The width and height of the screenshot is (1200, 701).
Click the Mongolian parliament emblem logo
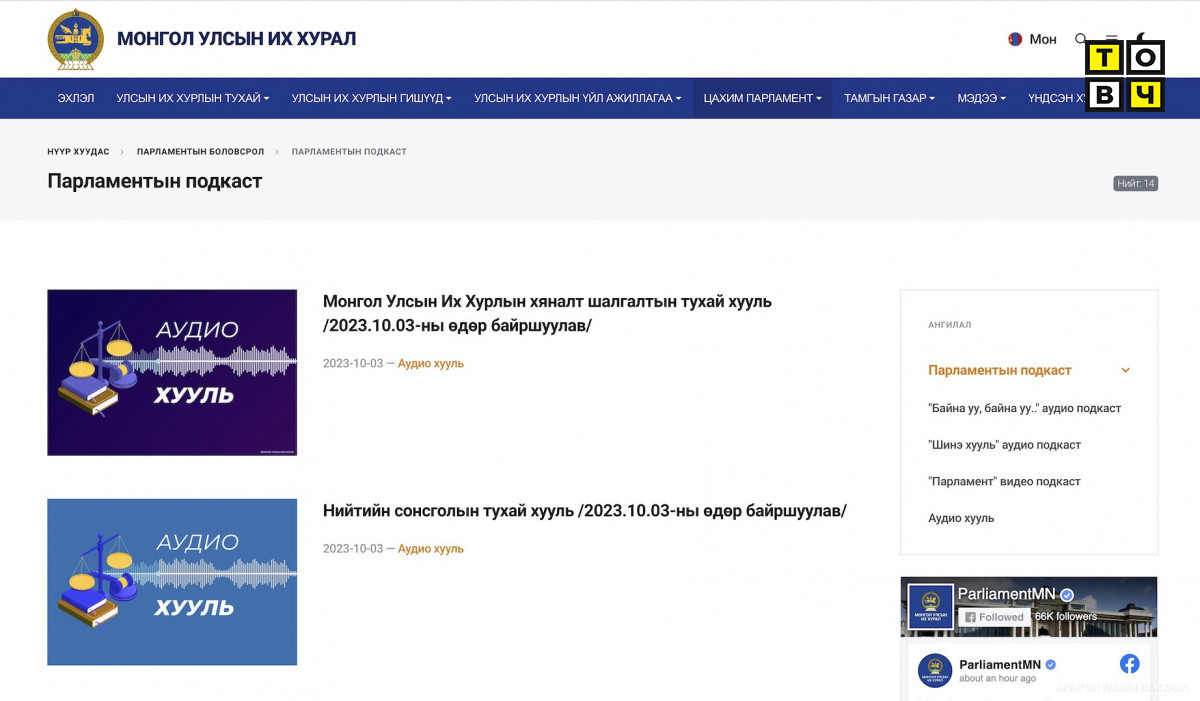tap(75, 39)
